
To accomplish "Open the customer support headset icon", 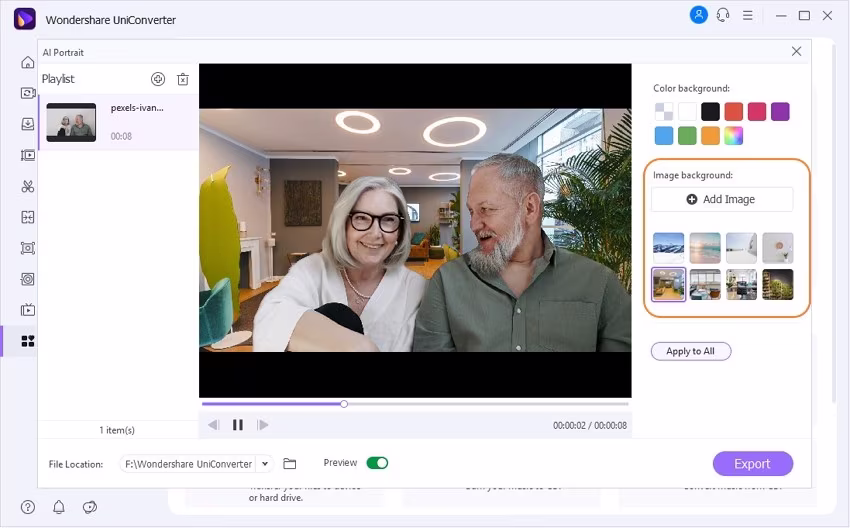I will coord(723,15).
